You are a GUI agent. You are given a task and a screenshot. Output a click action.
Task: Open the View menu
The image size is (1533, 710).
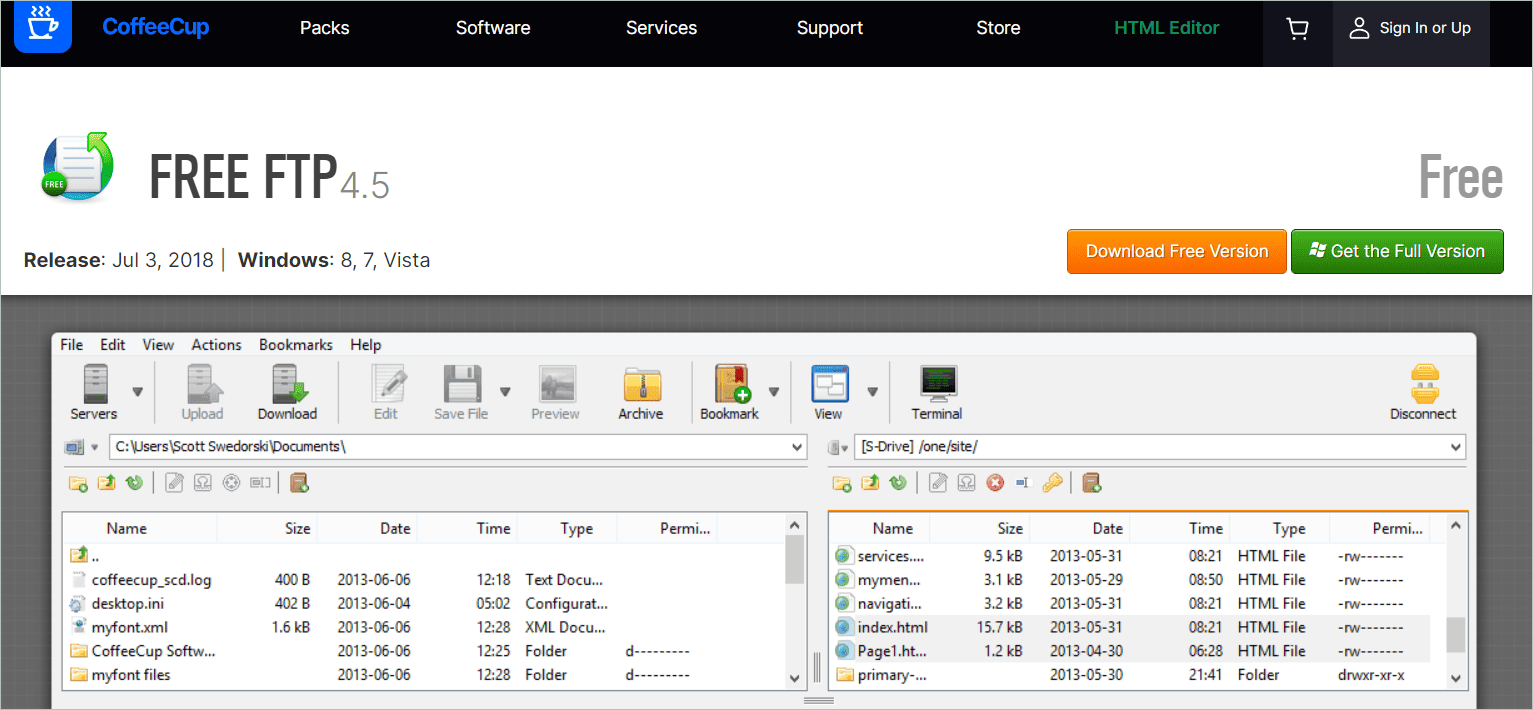[158, 344]
